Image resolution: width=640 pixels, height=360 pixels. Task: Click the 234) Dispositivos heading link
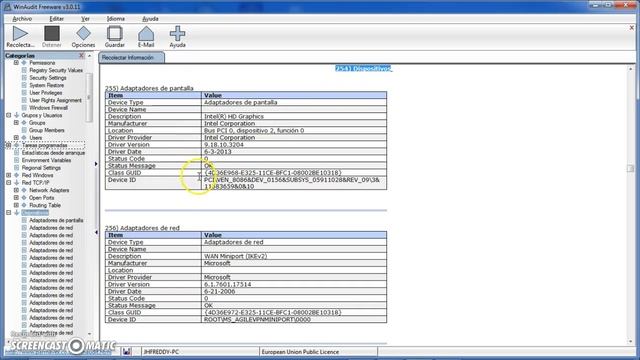(363, 68)
